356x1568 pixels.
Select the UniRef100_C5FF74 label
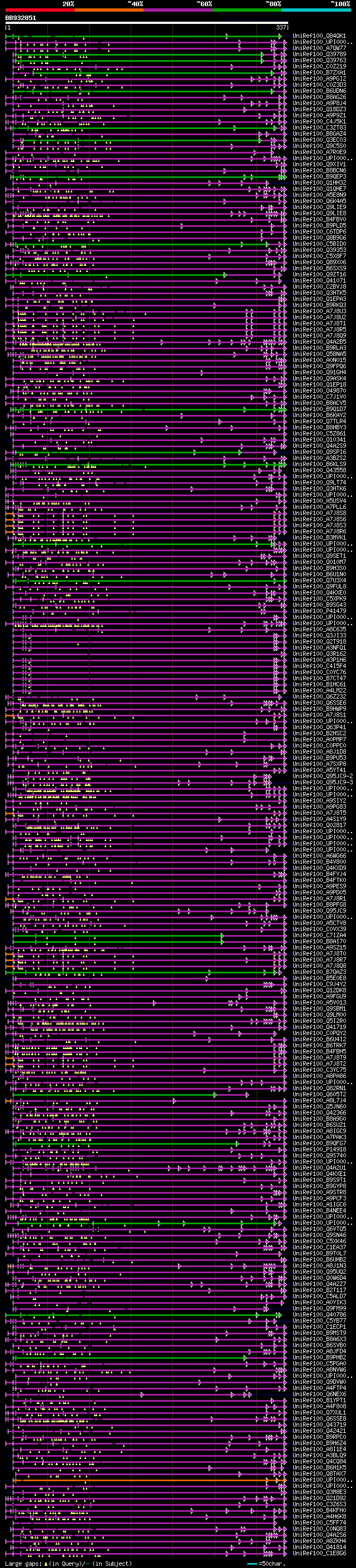[x=319, y=1522]
